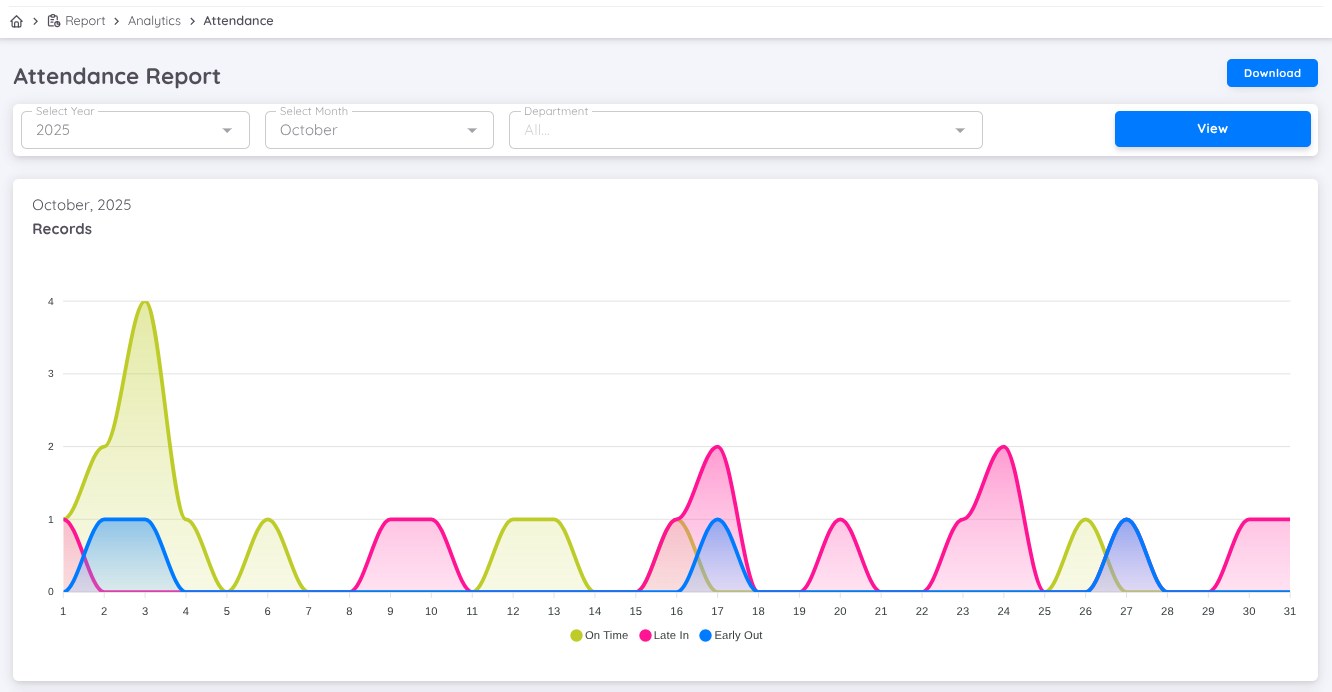This screenshot has height=692, width=1332.
Task: Click the caret icon in the Department field
Action: click(x=959, y=130)
